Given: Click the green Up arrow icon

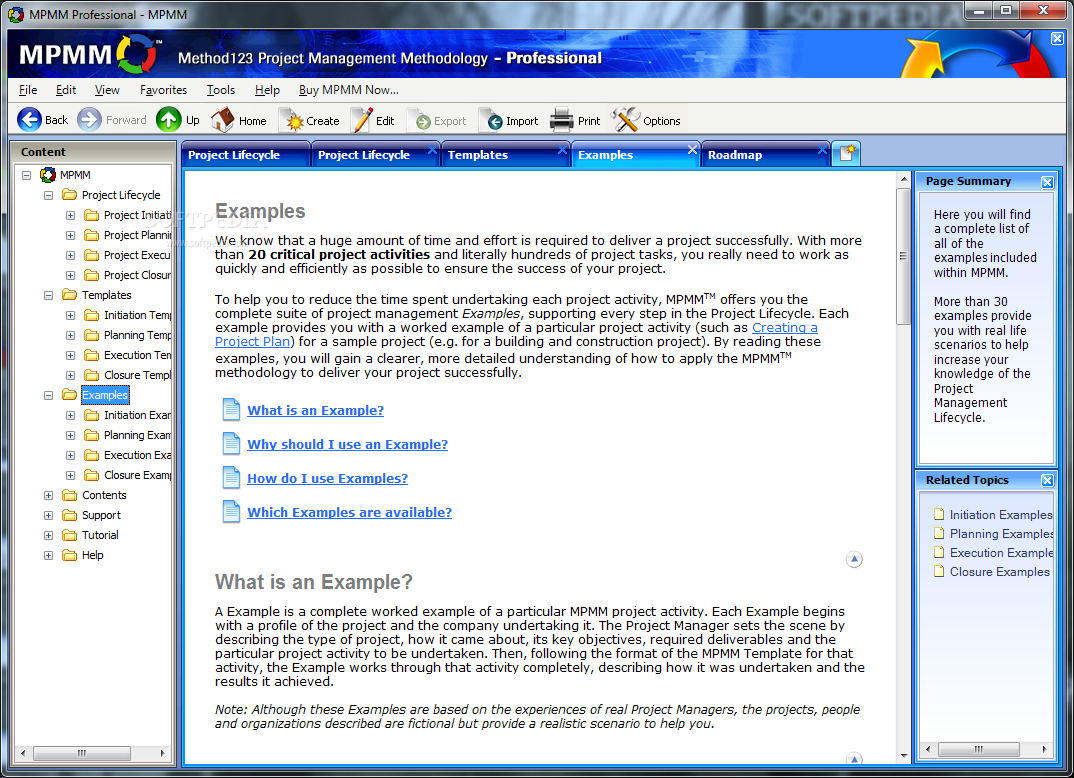Looking at the screenshot, I should (x=168, y=120).
